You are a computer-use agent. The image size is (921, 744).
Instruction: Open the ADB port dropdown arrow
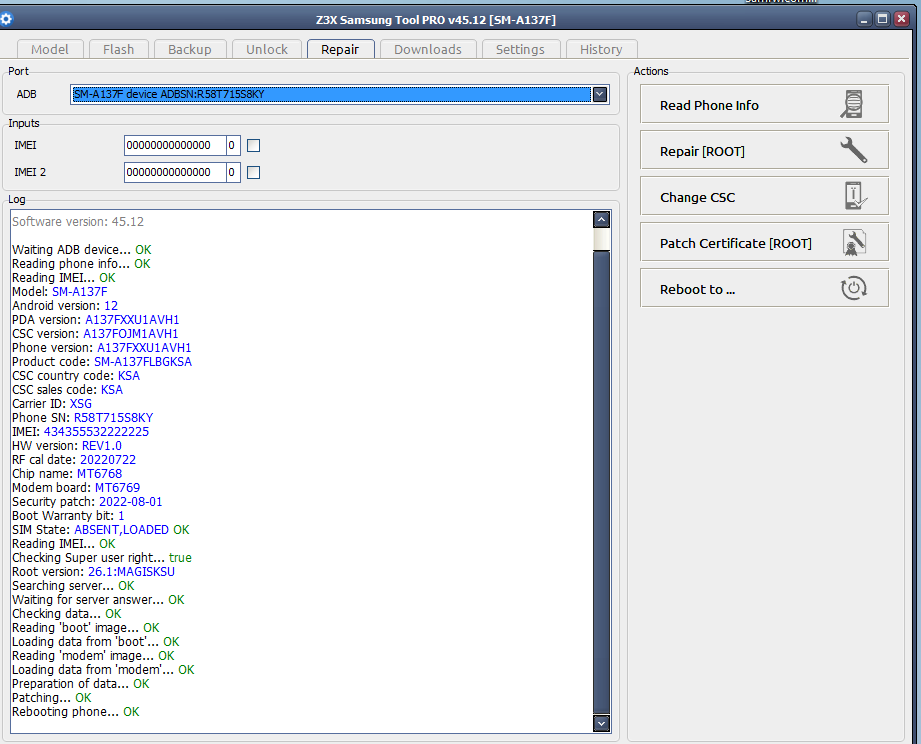600,94
